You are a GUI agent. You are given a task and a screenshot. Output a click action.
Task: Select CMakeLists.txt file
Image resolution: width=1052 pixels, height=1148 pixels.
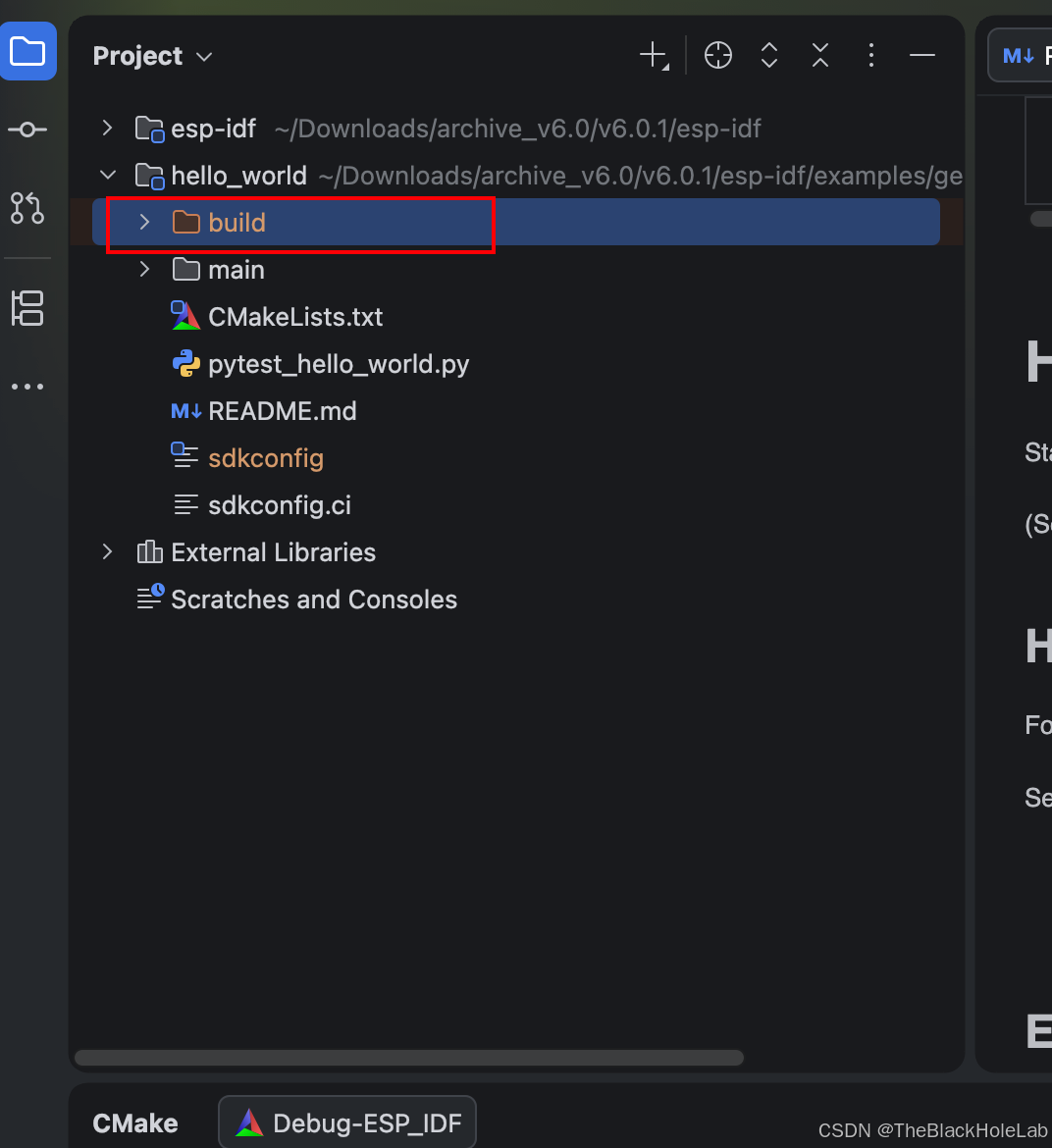[295, 317]
